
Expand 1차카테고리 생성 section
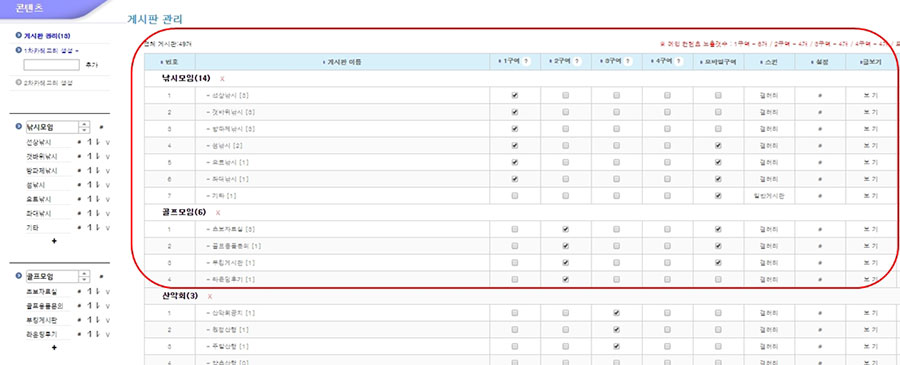coord(48,51)
